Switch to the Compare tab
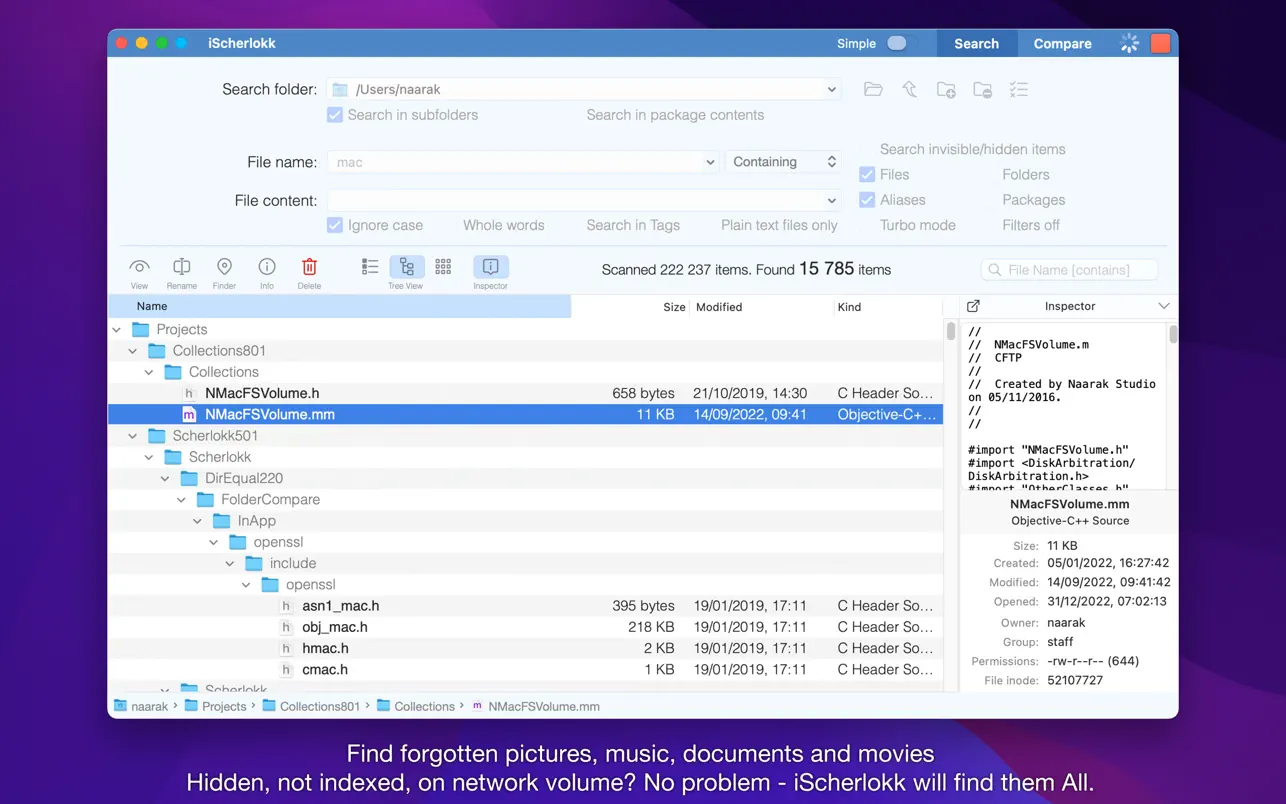The height and width of the screenshot is (804, 1286). pyautogui.click(x=1062, y=43)
